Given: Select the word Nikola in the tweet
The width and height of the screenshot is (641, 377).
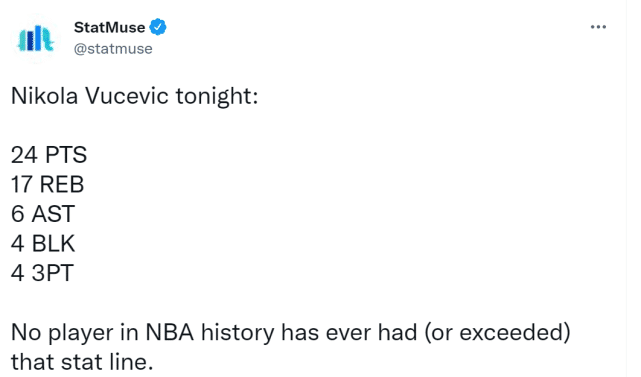Looking at the screenshot, I should [44, 96].
